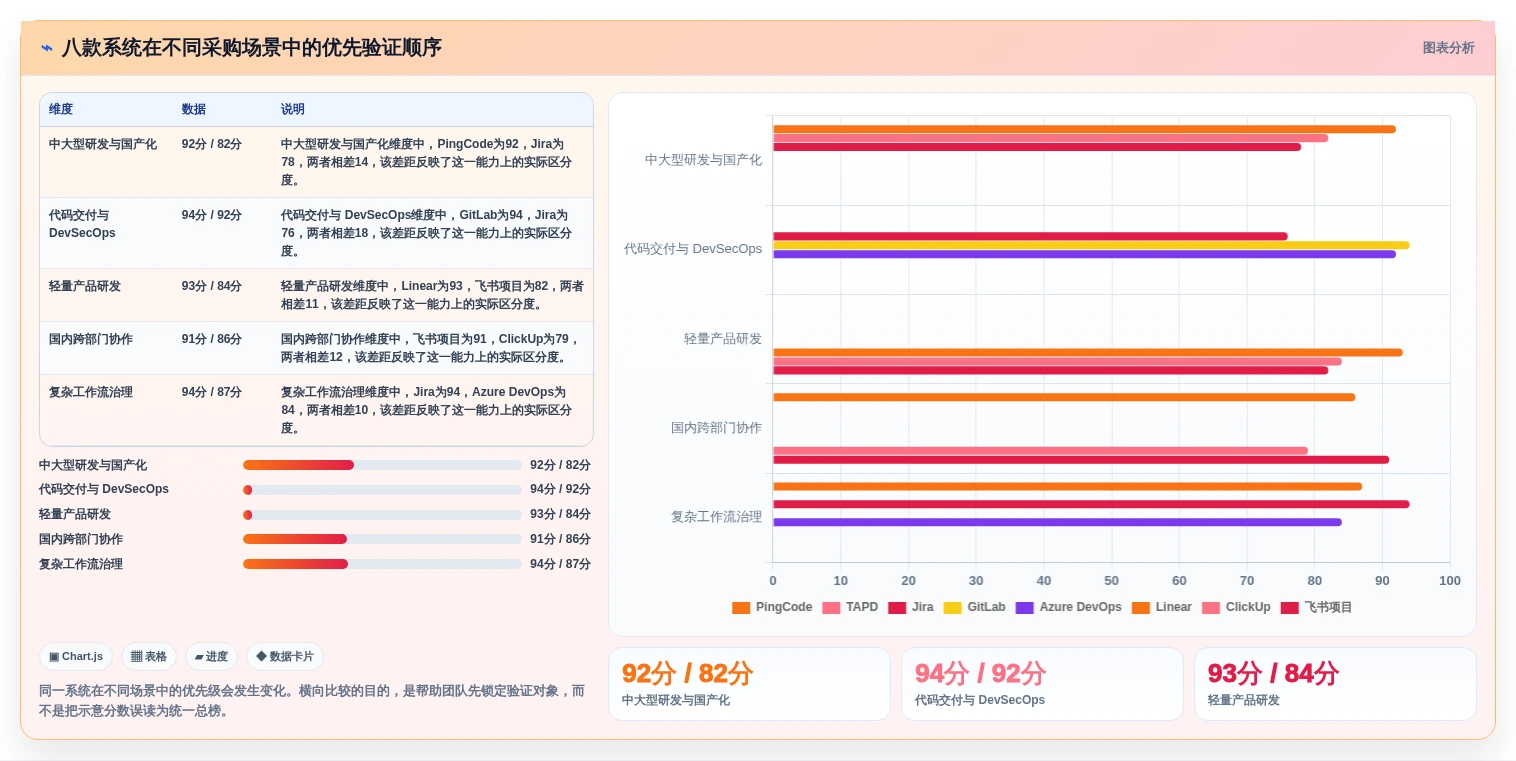This screenshot has width=1516, height=761.
Task: Click purple bar in 复杂工作流治理 chart row
Action: [x=1057, y=522]
